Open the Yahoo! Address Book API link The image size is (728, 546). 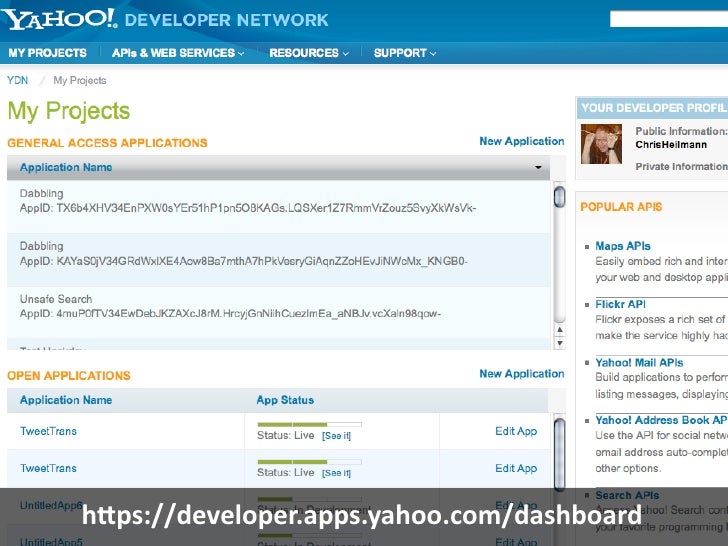click(x=662, y=420)
